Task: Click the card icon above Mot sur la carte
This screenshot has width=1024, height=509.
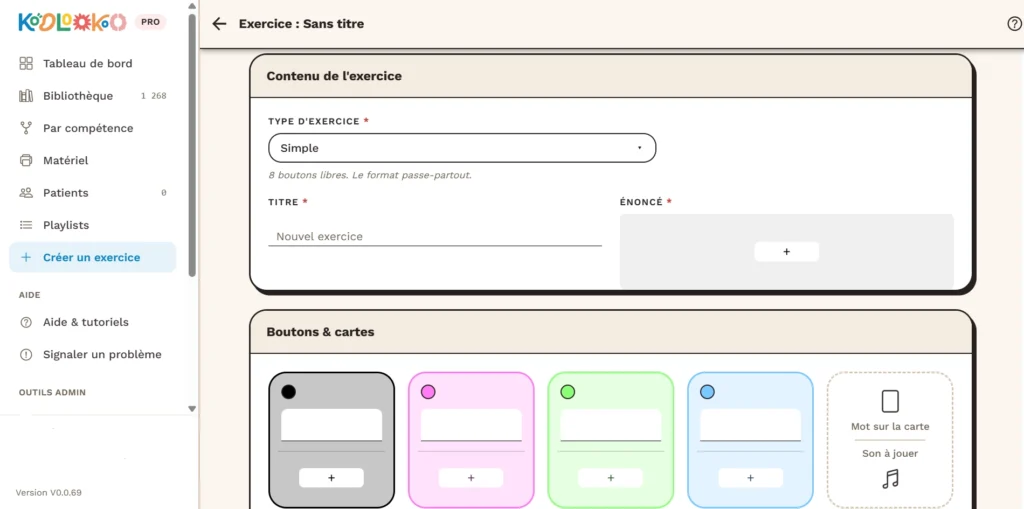Action: 890,401
